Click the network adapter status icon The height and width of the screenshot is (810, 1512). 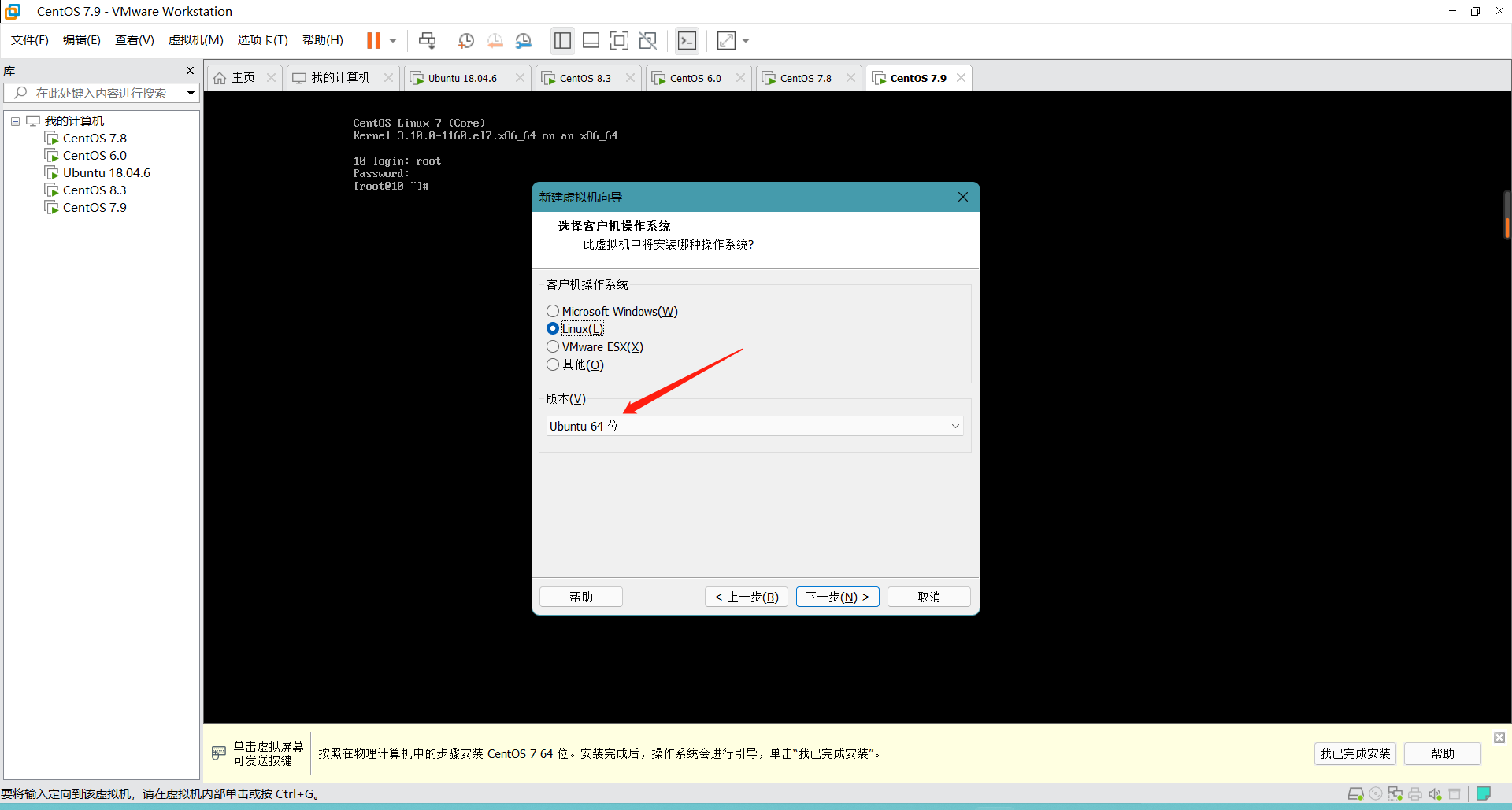(1395, 793)
